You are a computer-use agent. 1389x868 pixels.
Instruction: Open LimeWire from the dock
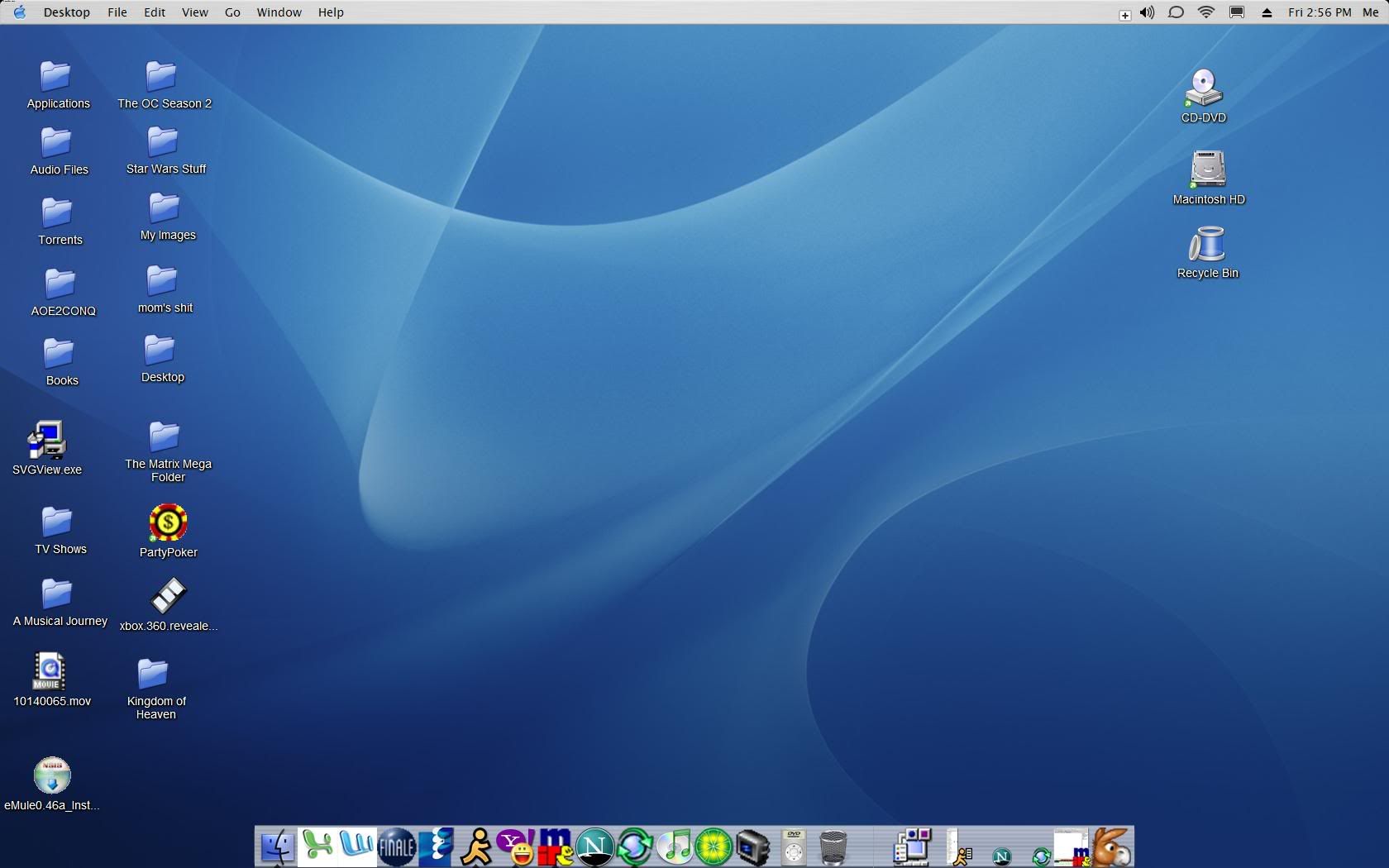(x=714, y=847)
